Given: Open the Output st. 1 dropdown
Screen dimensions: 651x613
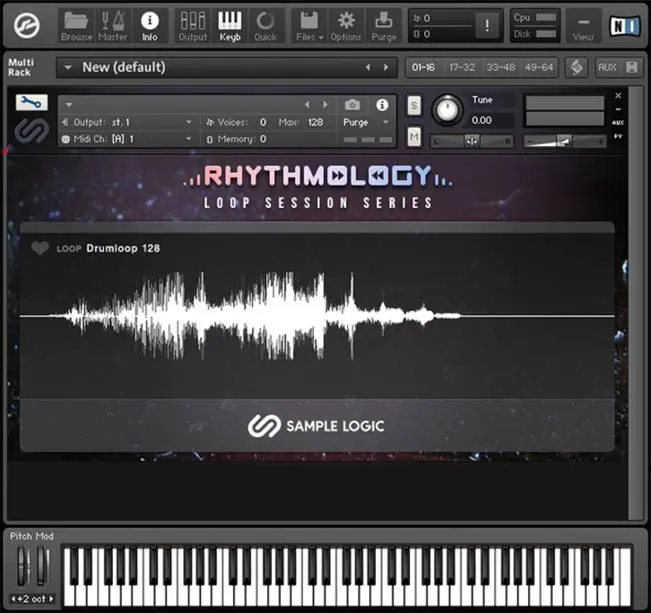Looking at the screenshot, I should click(x=127, y=122).
